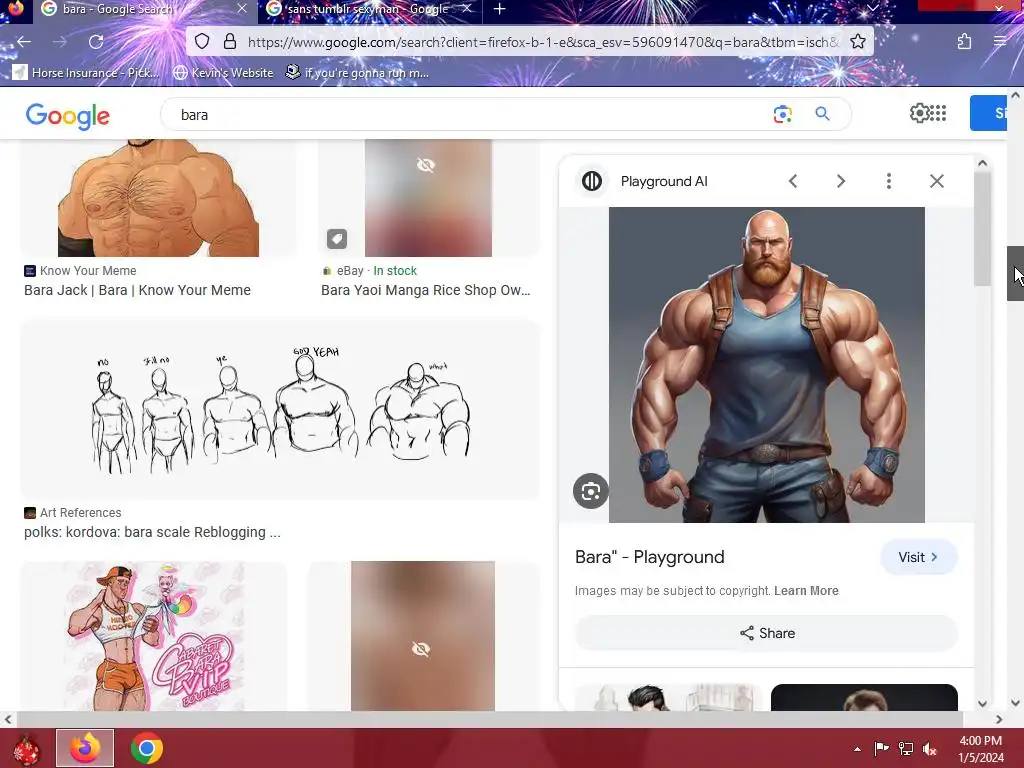1024x768 pixels.
Task: Click the preview panel scrollbar thumb
Action: pos(982,229)
